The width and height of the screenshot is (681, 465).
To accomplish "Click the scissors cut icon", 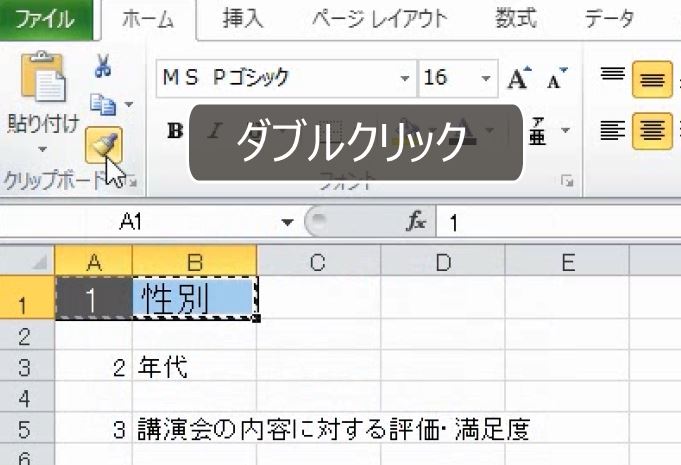I will (103, 66).
